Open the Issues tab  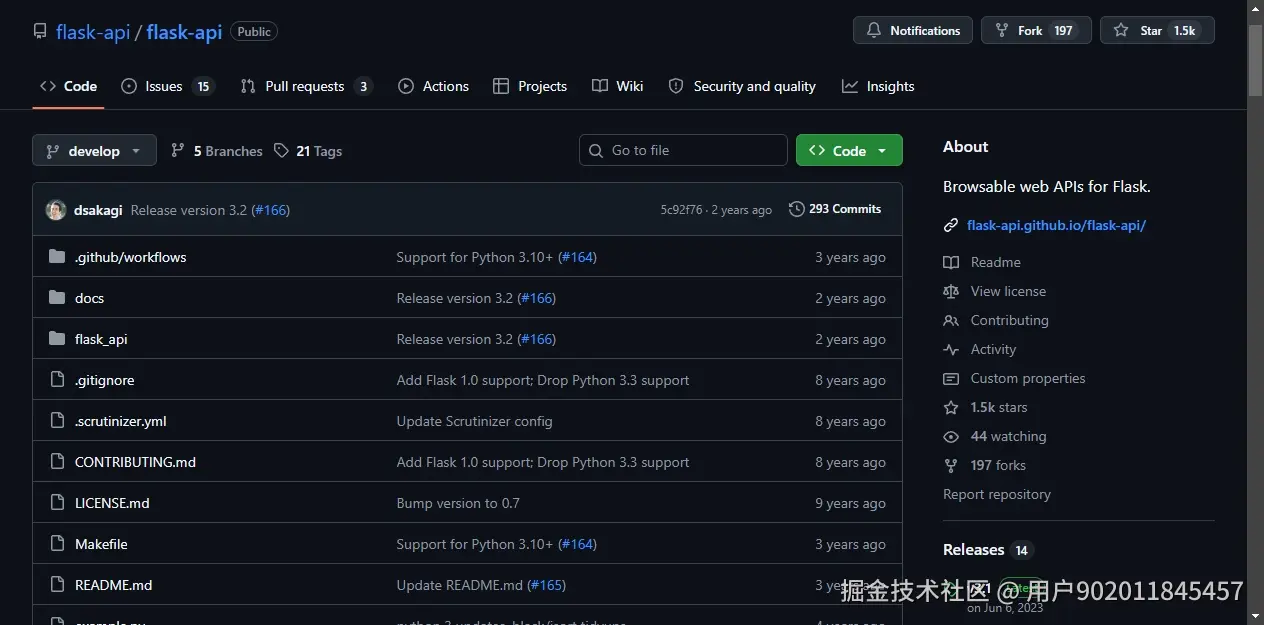coord(167,86)
